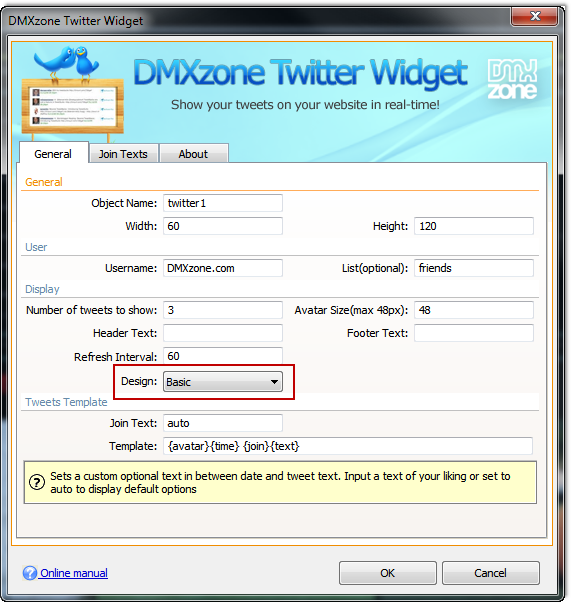
Task: Switch to the Join Texts tab
Action: click(123, 154)
